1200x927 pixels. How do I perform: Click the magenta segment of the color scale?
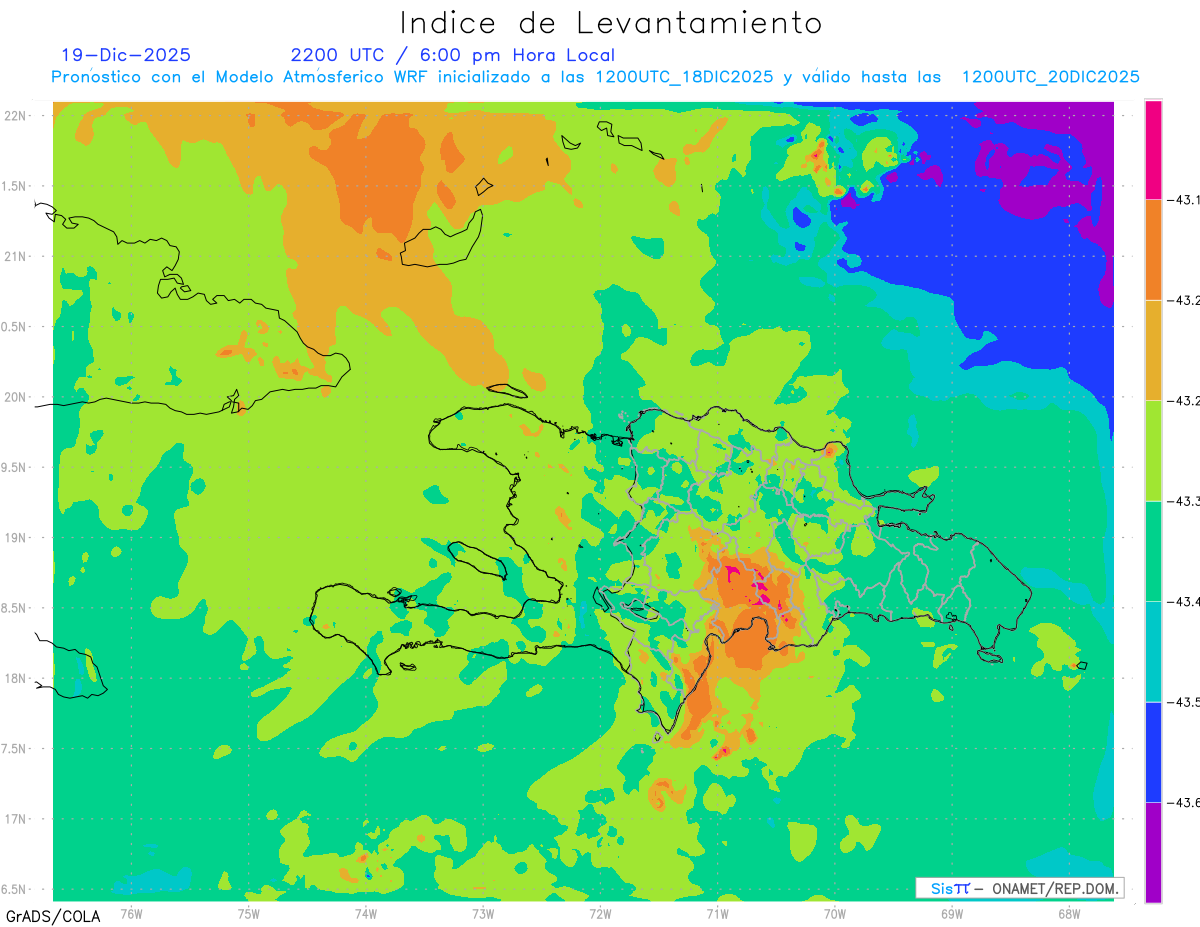tap(1153, 149)
